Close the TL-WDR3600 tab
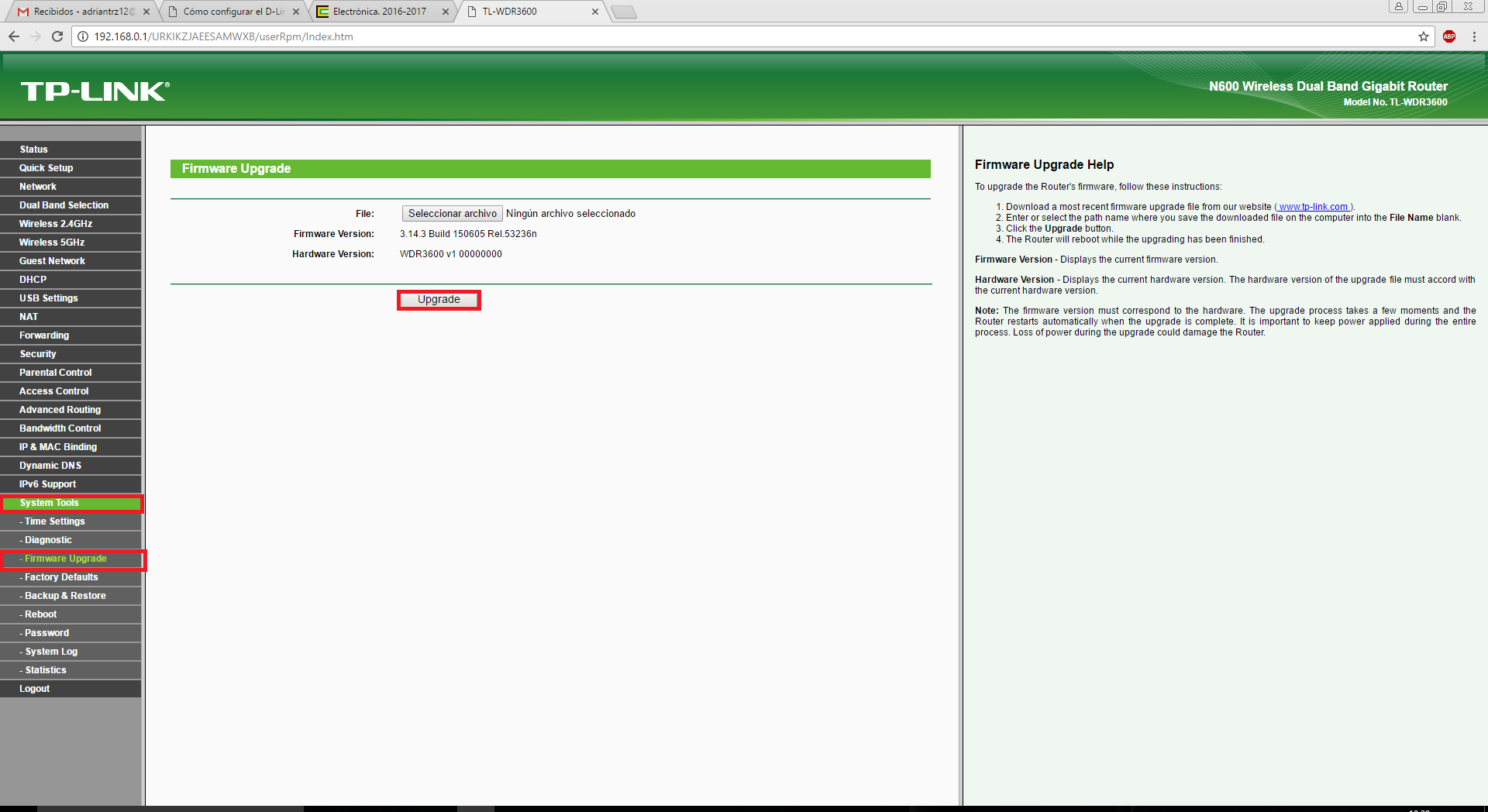This screenshot has height=812, width=1488. tap(595, 12)
